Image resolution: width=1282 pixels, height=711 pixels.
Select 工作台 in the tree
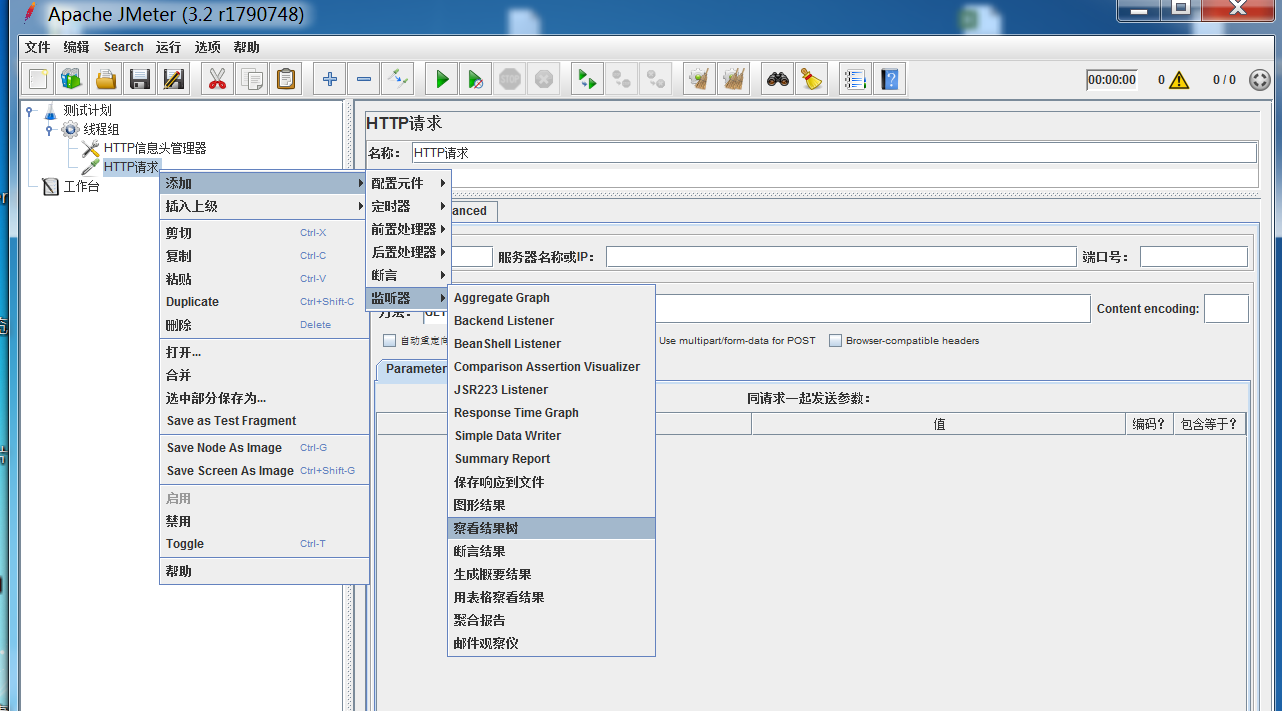click(81, 186)
